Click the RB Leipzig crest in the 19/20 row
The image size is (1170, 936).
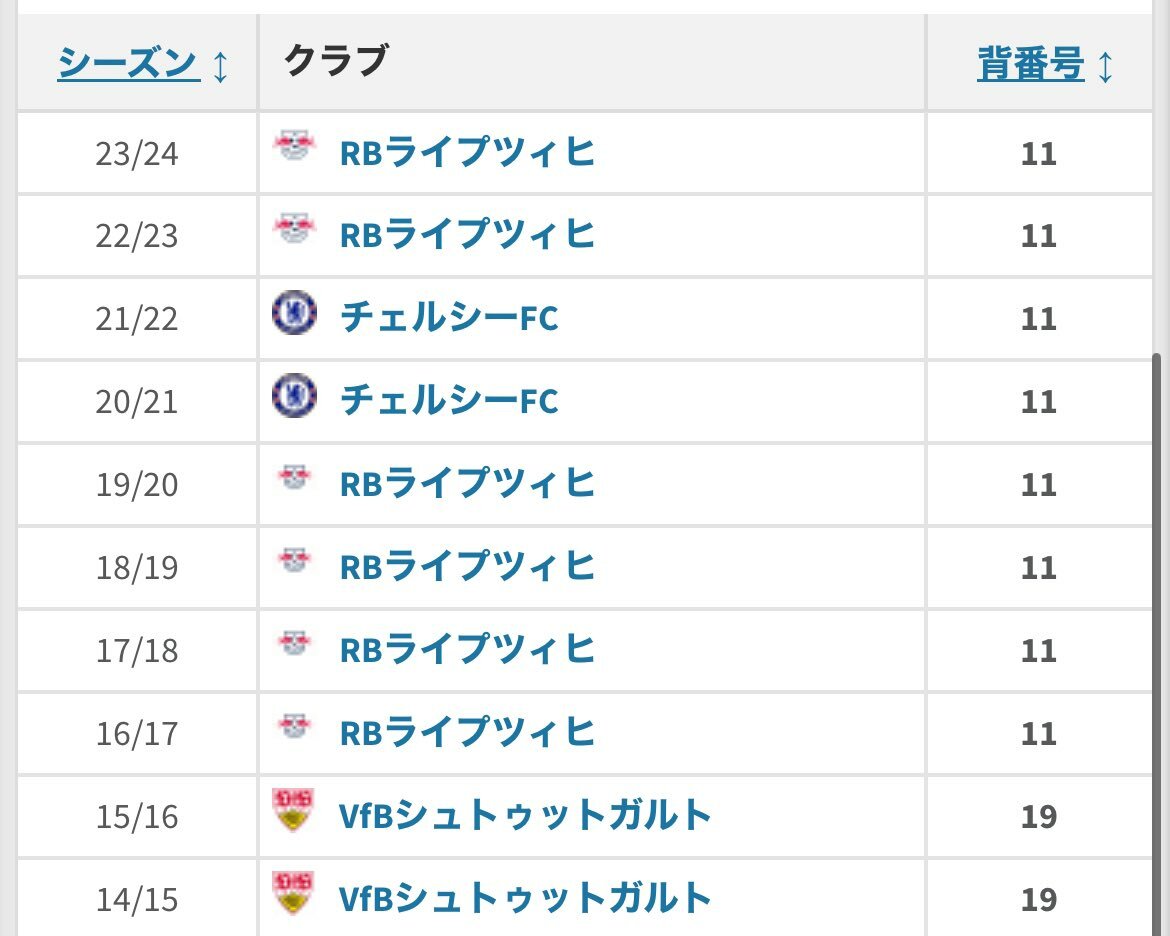[x=294, y=480]
